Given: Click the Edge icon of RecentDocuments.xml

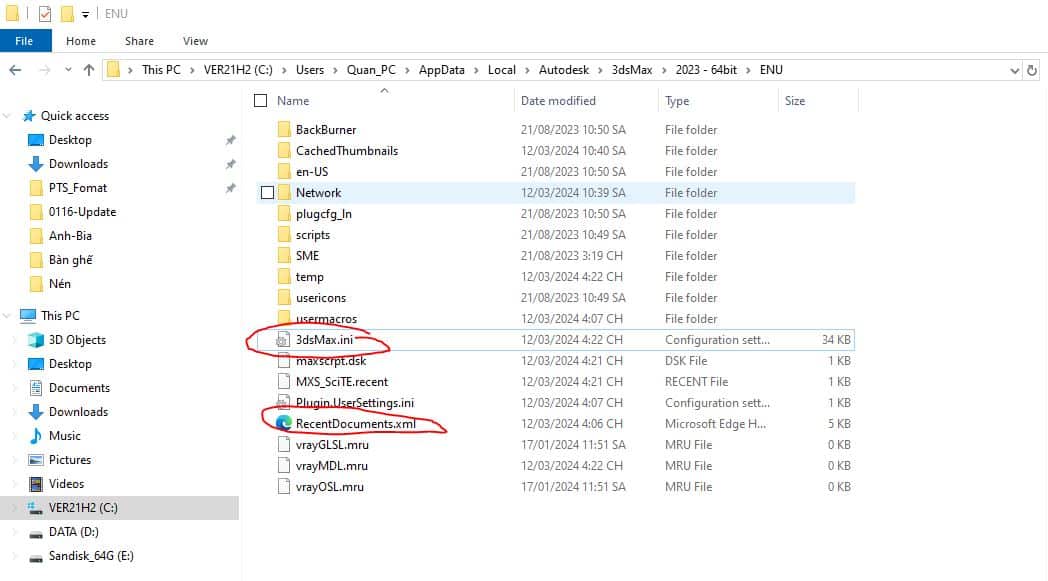Looking at the screenshot, I should pyautogui.click(x=284, y=424).
